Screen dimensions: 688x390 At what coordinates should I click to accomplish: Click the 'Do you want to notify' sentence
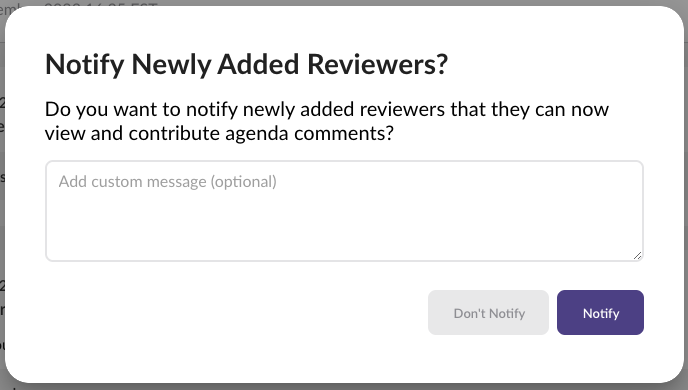(x=141, y=109)
